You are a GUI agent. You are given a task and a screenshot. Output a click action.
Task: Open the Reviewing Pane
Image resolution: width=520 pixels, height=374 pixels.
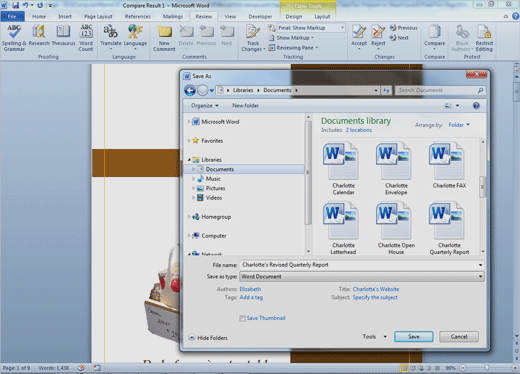pos(293,48)
